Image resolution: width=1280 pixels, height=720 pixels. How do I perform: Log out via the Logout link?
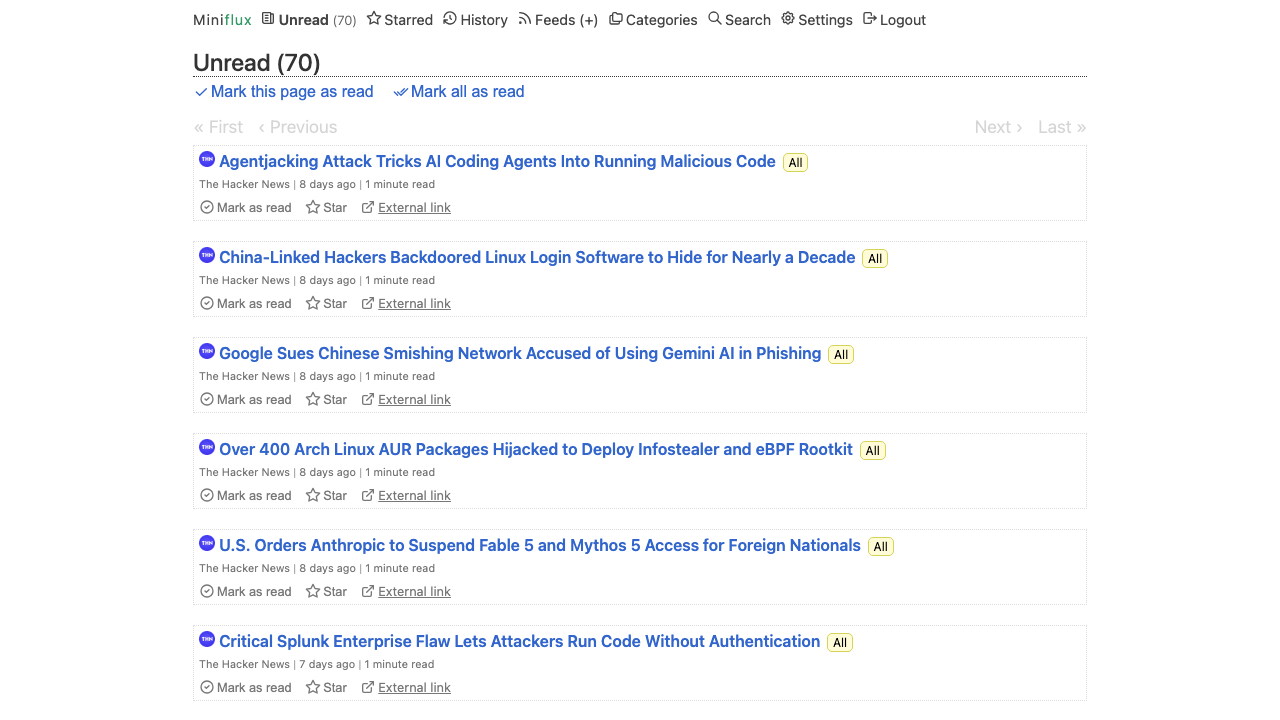pyautogui.click(x=894, y=20)
